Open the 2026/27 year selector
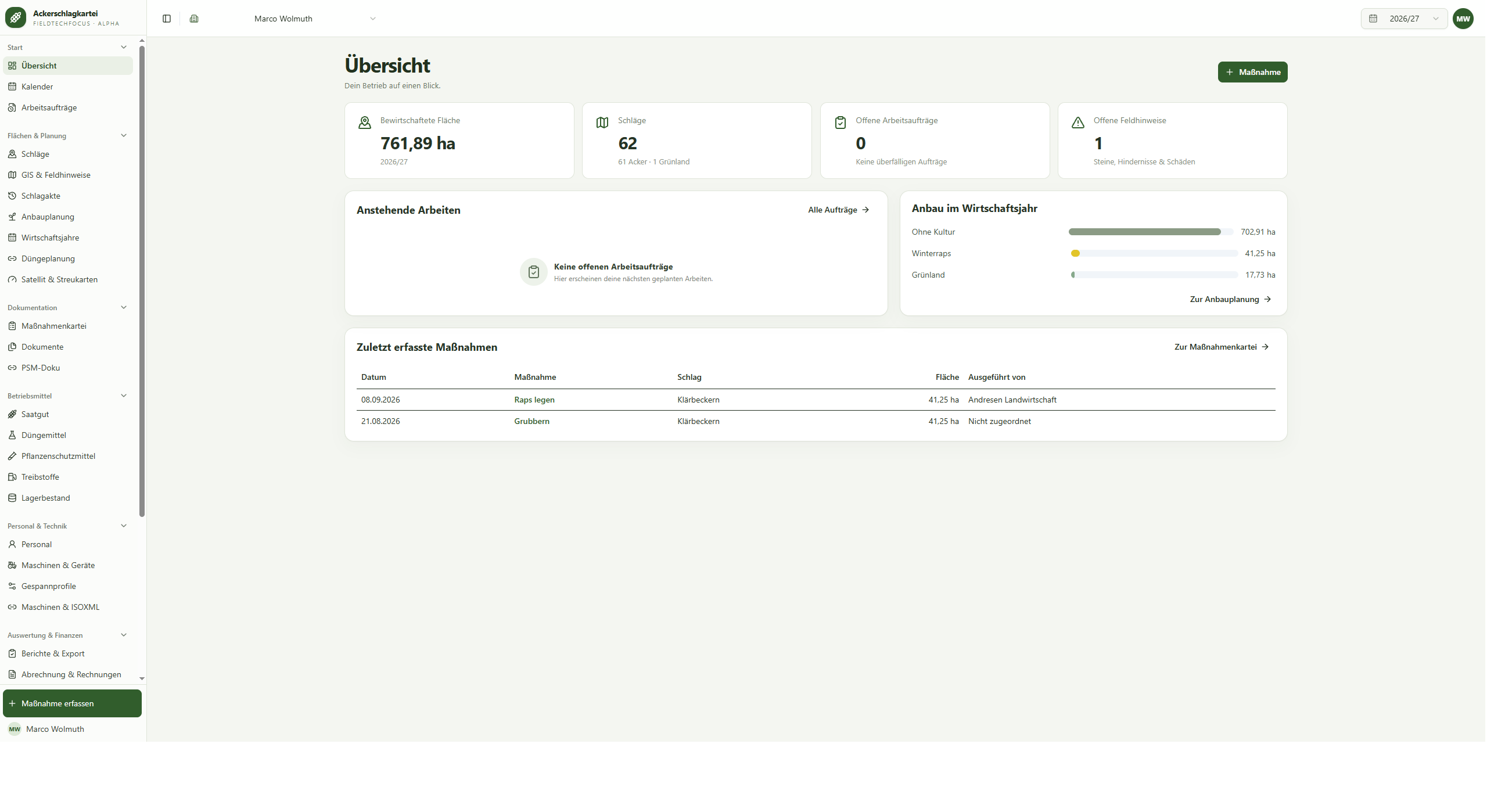1487x812 pixels. point(1404,19)
